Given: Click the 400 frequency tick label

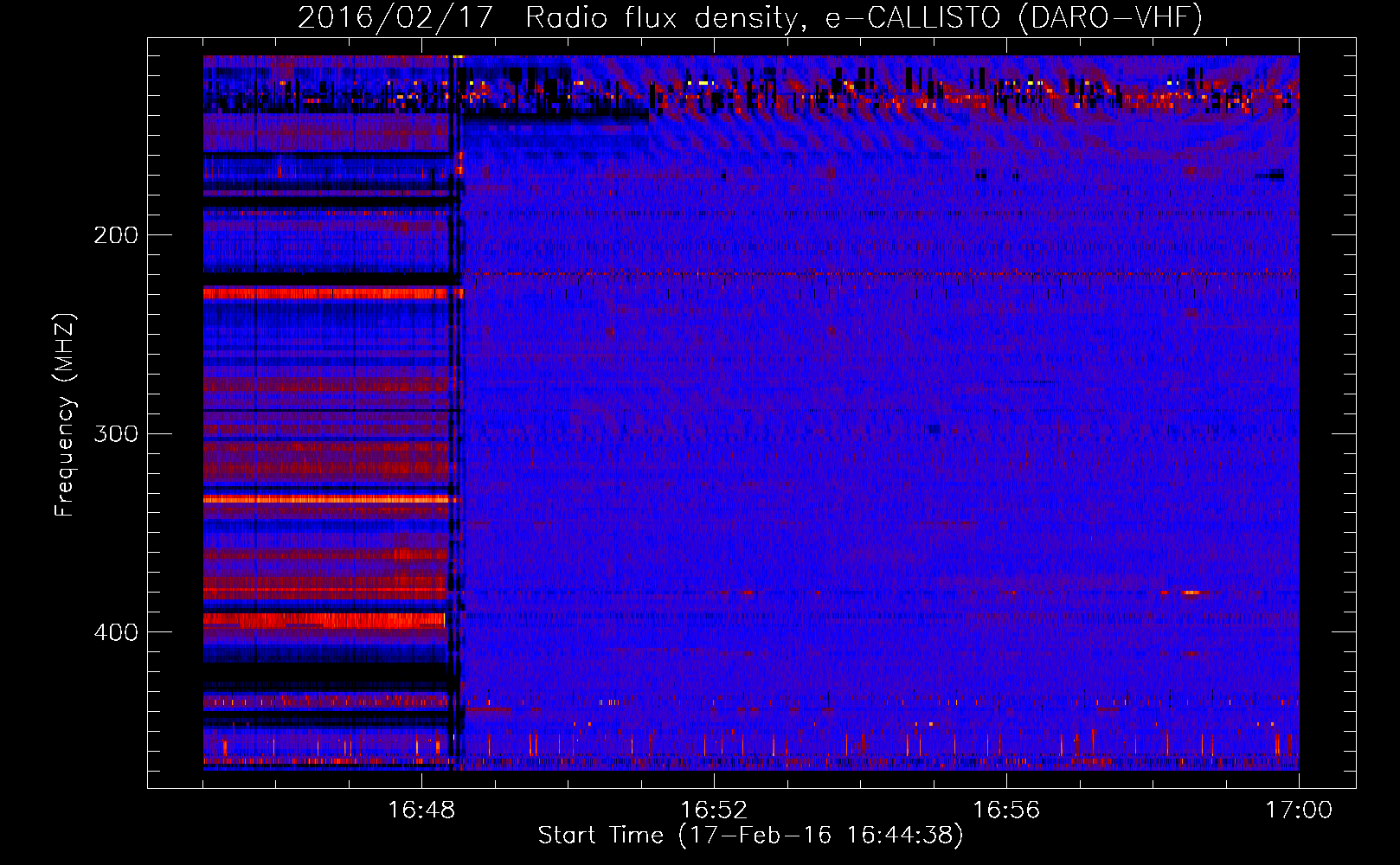Looking at the screenshot, I should click(x=116, y=632).
